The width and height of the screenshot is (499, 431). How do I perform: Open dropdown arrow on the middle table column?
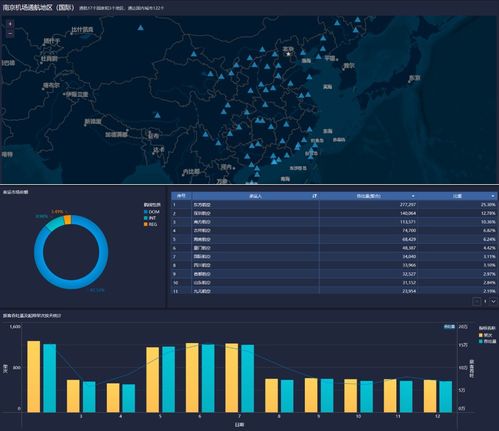(x=413, y=196)
